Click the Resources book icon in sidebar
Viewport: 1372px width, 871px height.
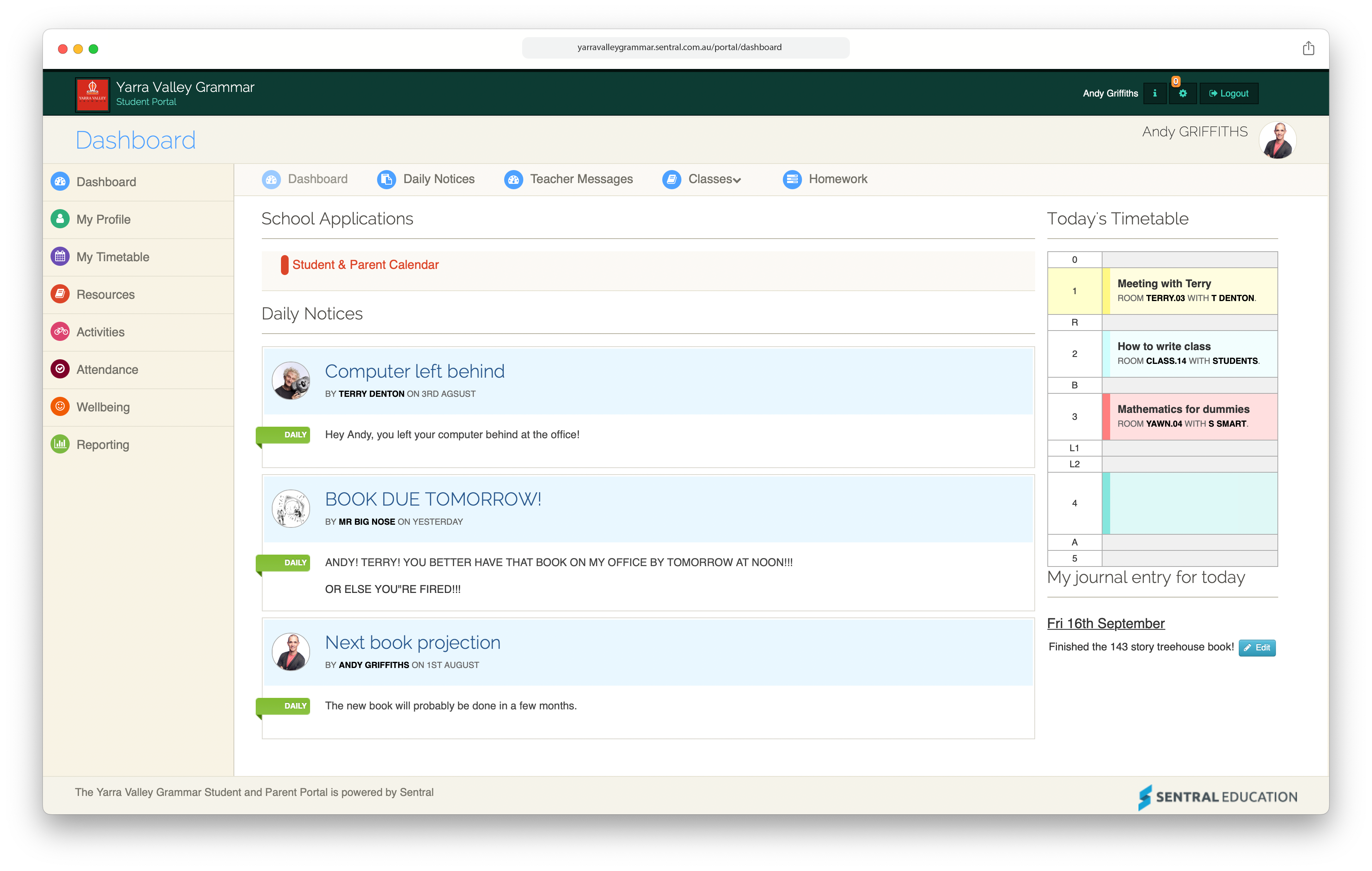point(60,294)
